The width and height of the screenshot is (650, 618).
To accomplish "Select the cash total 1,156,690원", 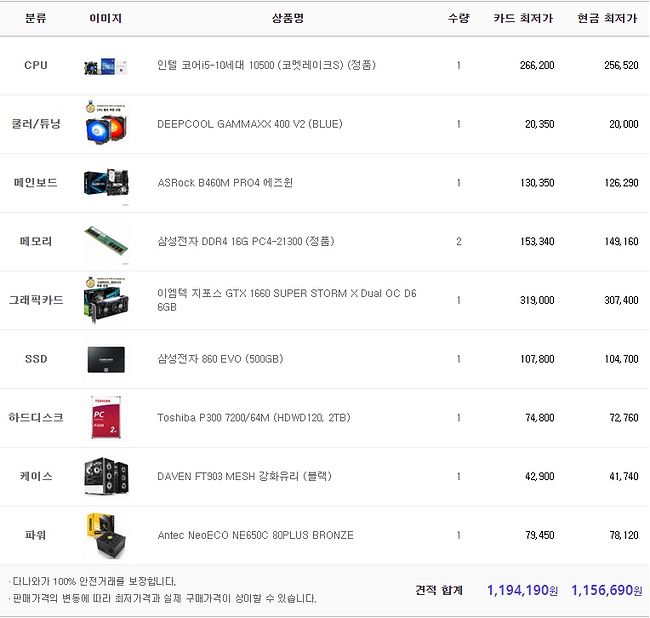I will pyautogui.click(x=607, y=590).
